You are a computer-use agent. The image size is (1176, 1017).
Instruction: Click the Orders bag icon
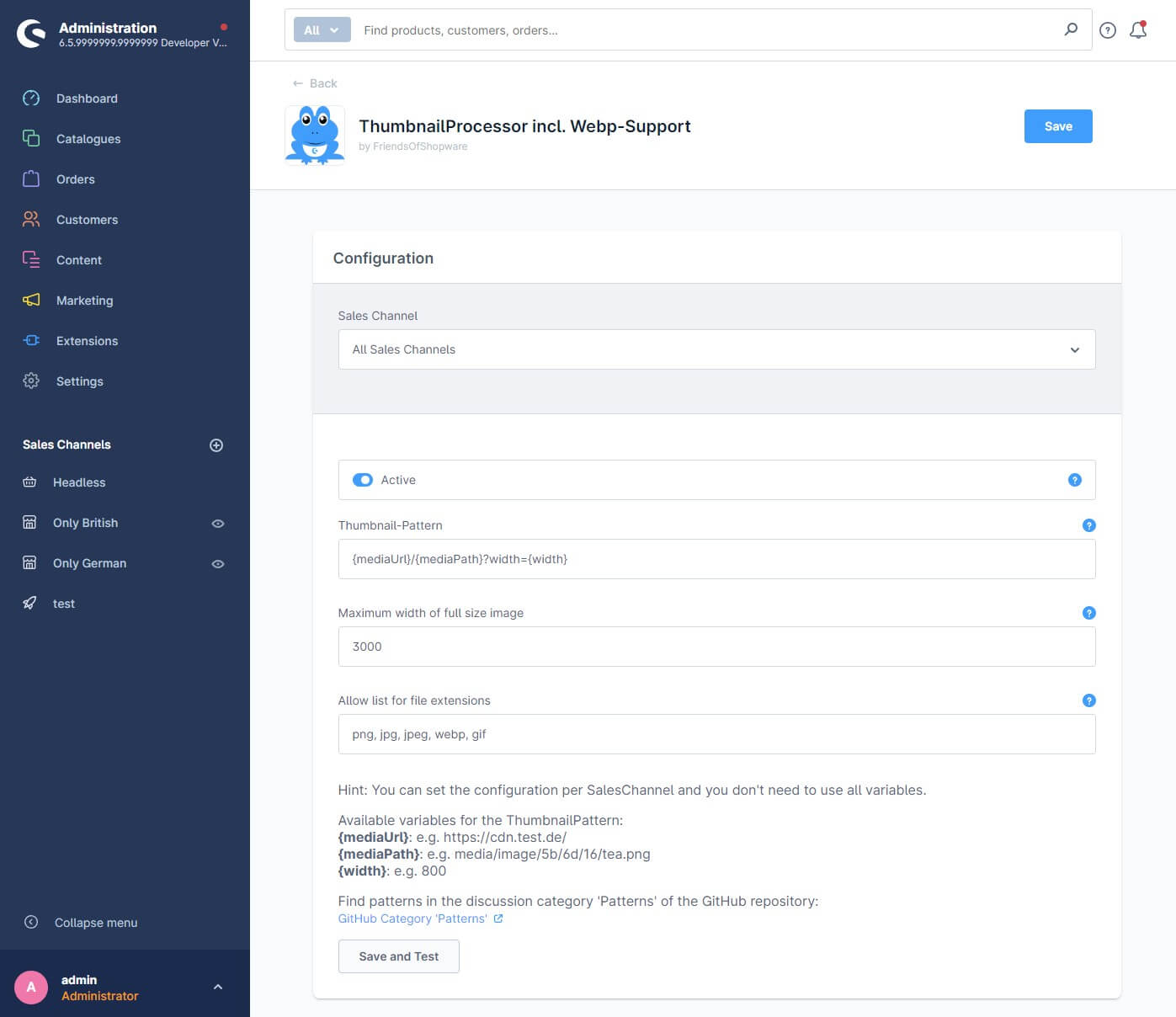pos(31,178)
